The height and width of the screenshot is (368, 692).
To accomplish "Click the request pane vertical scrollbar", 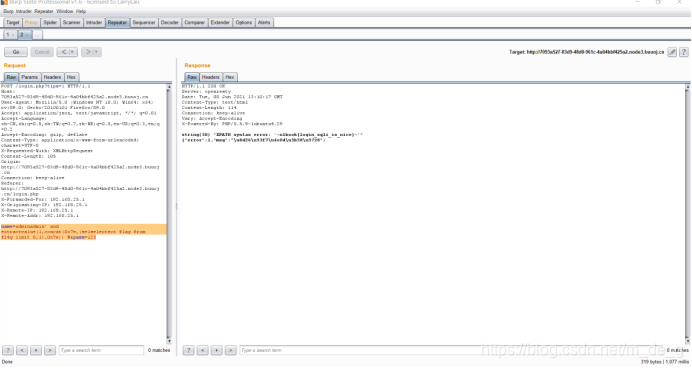I will click(x=169, y=214).
